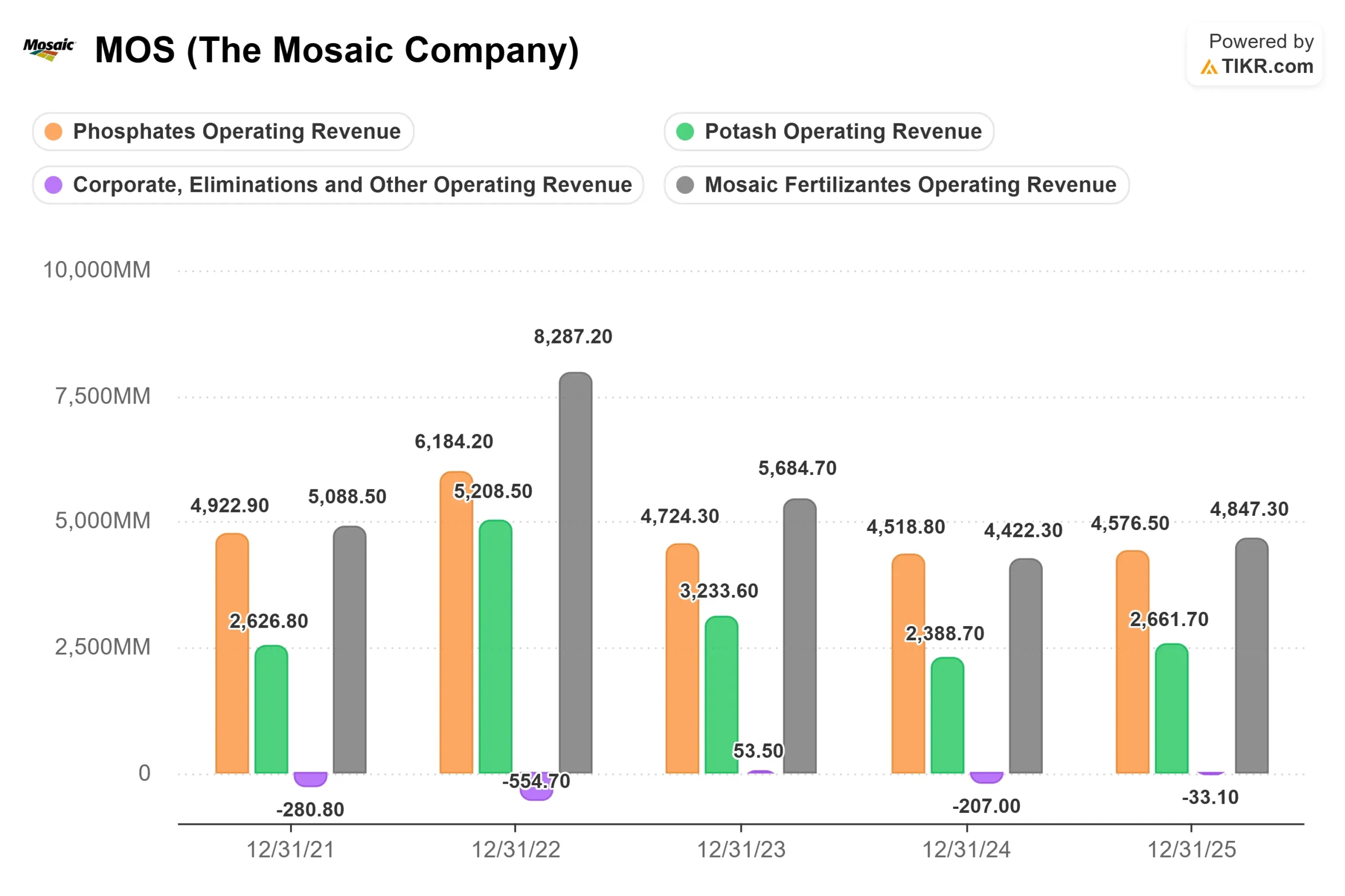Click the gray Fertilizantes bar for 12/31/22
The width and height of the screenshot is (1345, 896).
click(x=575, y=572)
